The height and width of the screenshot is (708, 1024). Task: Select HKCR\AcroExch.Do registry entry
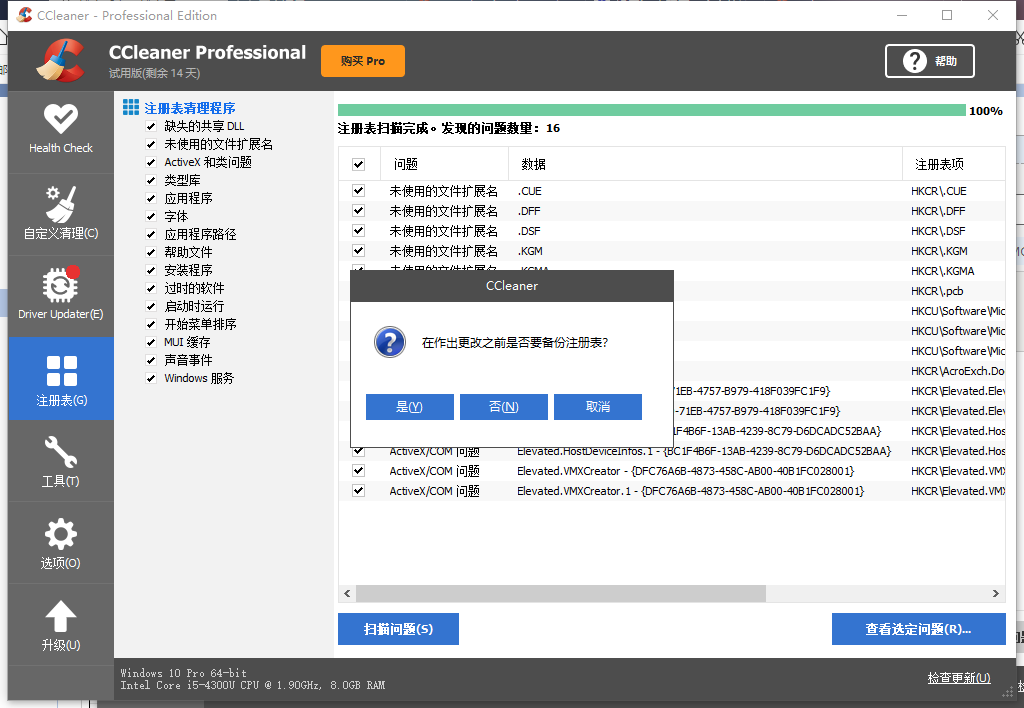(957, 371)
